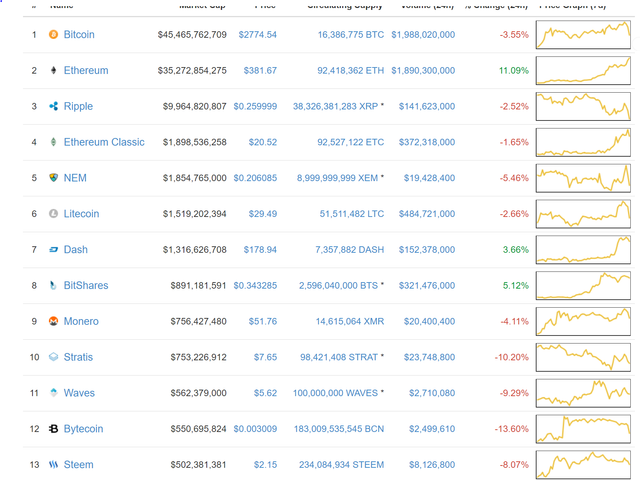This screenshot has height=480, width=640.
Task: Open the Litecoin name link
Action: (82, 214)
